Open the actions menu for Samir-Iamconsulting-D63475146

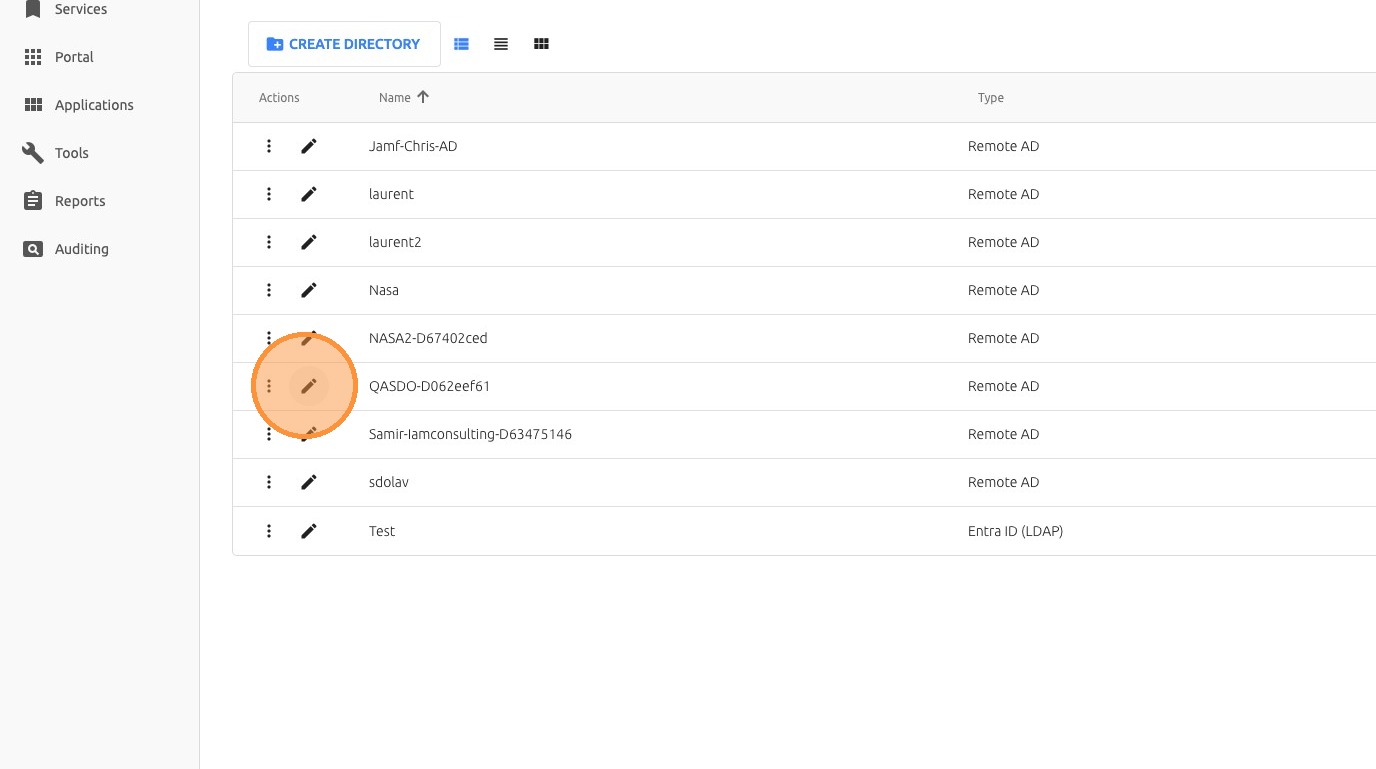coord(269,434)
